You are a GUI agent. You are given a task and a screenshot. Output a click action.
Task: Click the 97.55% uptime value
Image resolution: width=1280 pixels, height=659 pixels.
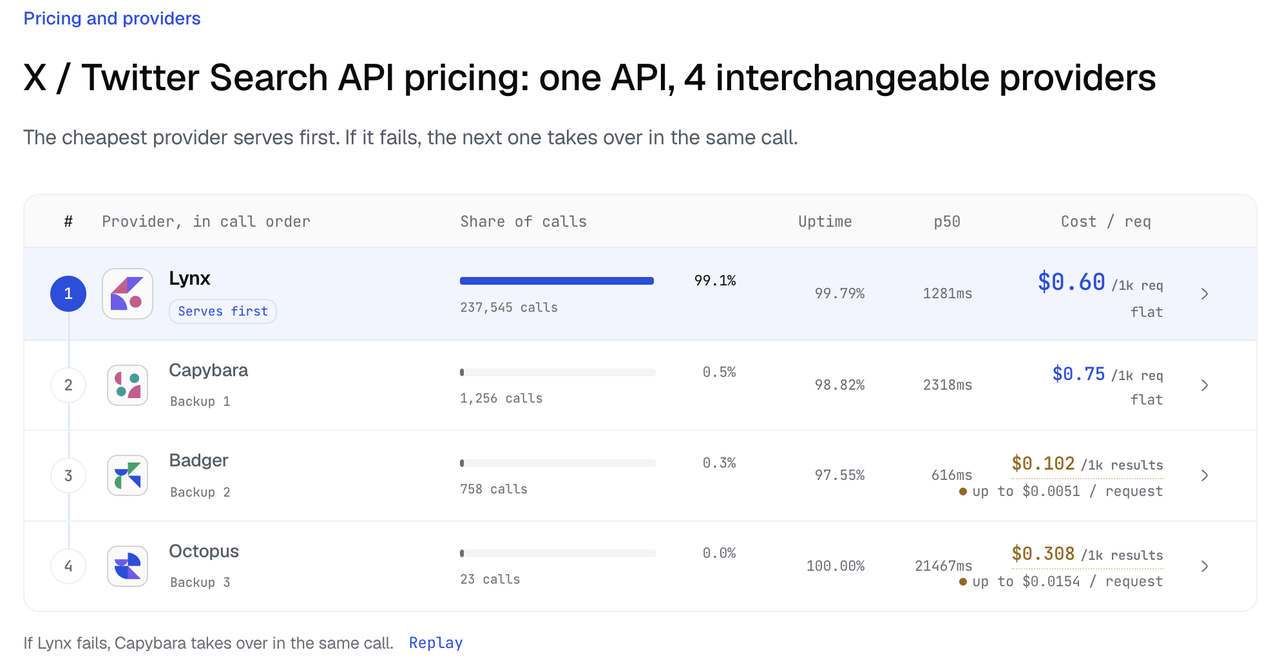[840, 476]
